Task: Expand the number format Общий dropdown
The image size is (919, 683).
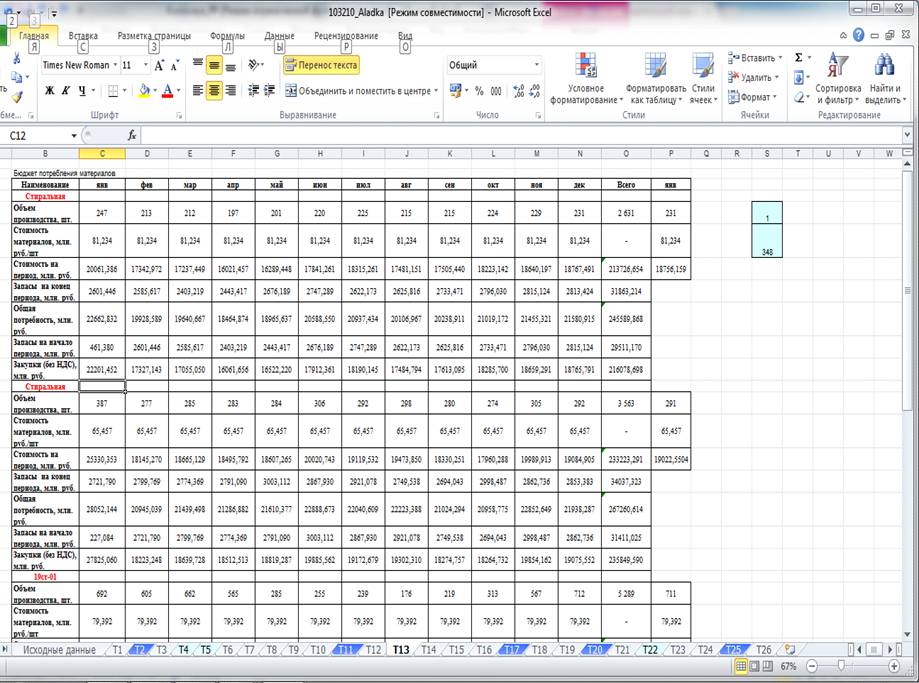Action: pyautogui.click(x=536, y=65)
